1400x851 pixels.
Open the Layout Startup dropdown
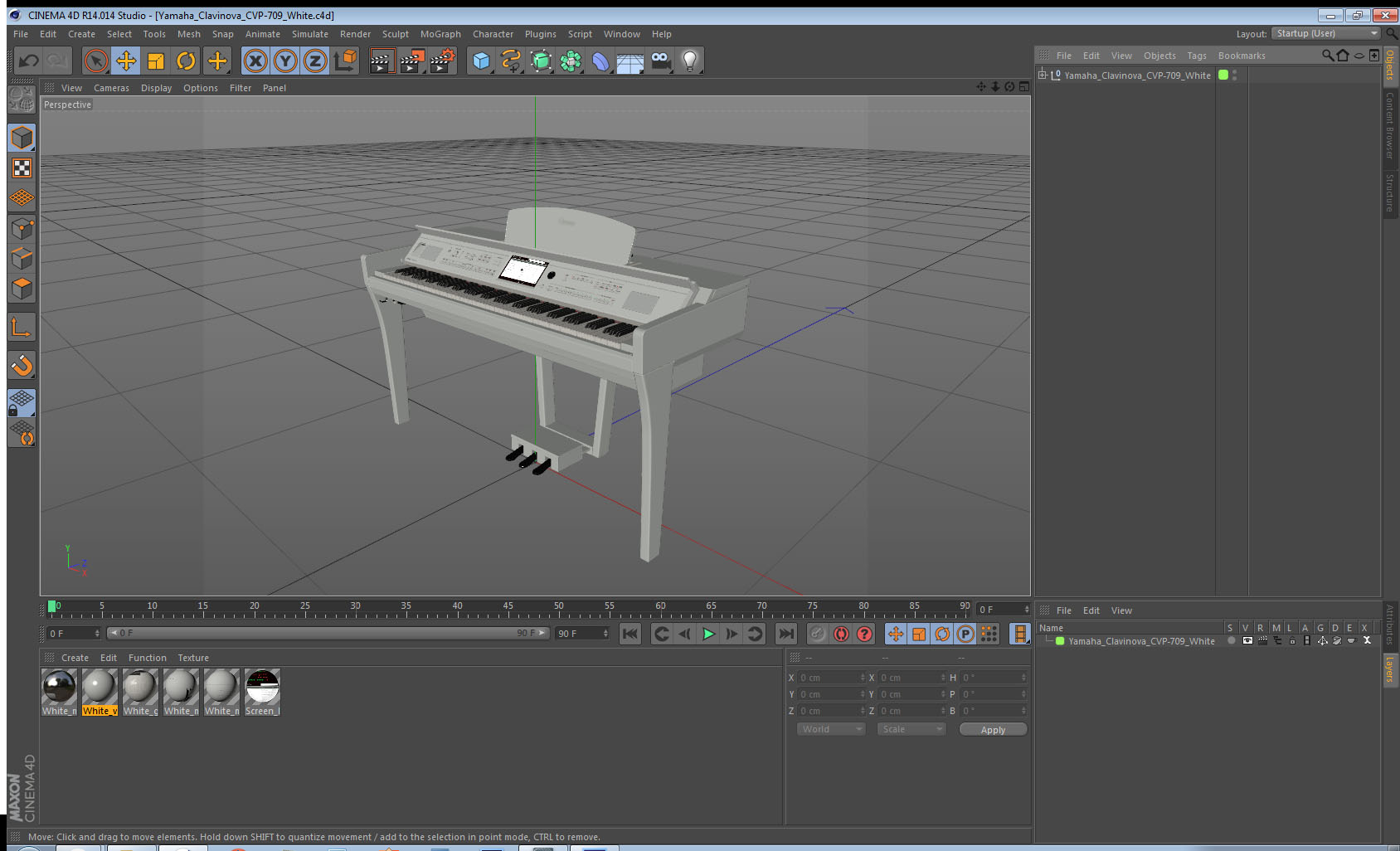[1325, 33]
